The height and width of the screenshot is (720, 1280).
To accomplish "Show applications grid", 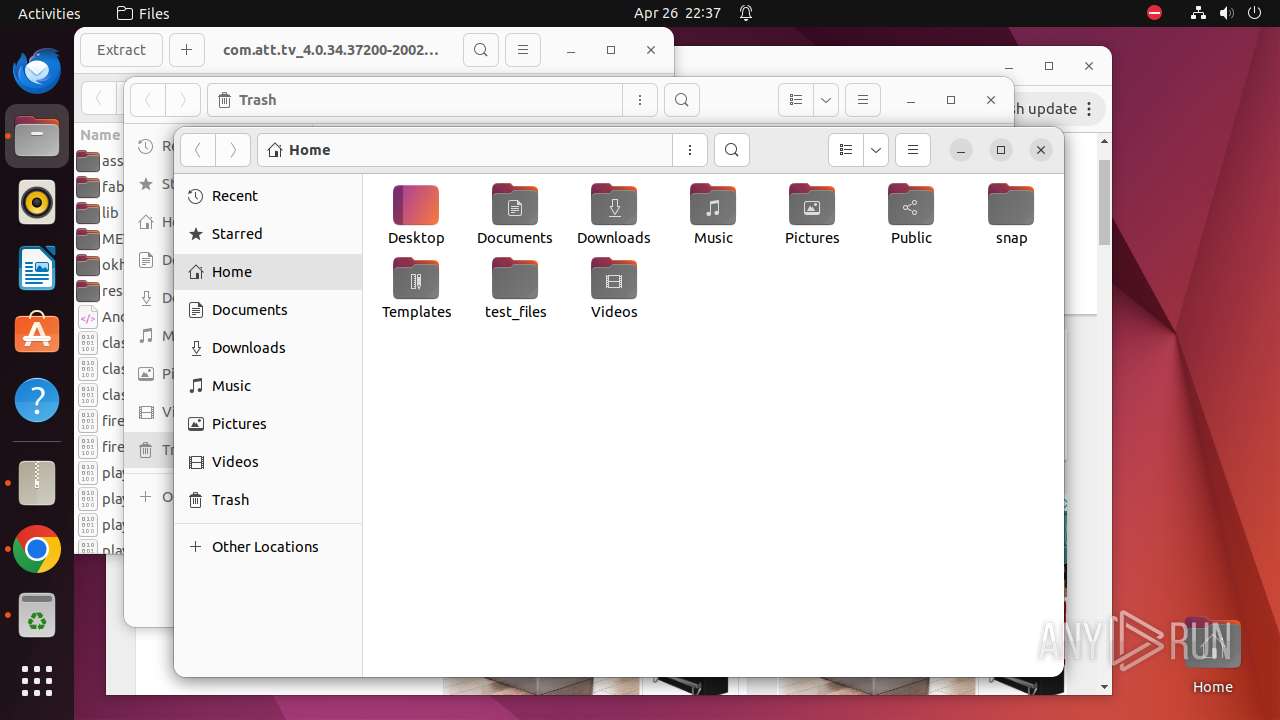I will pyautogui.click(x=37, y=681).
